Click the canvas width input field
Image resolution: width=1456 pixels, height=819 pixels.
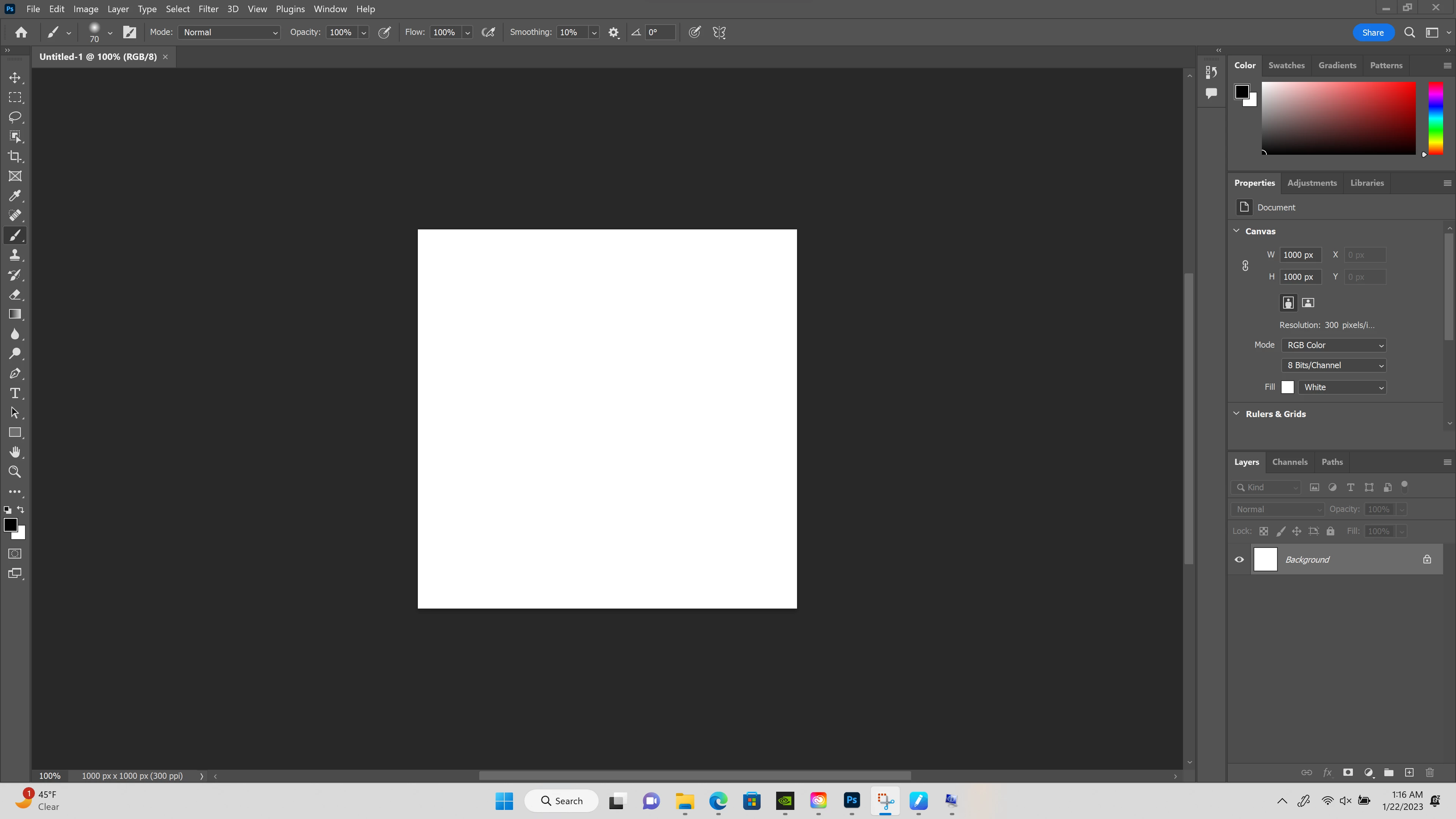pos(1300,255)
